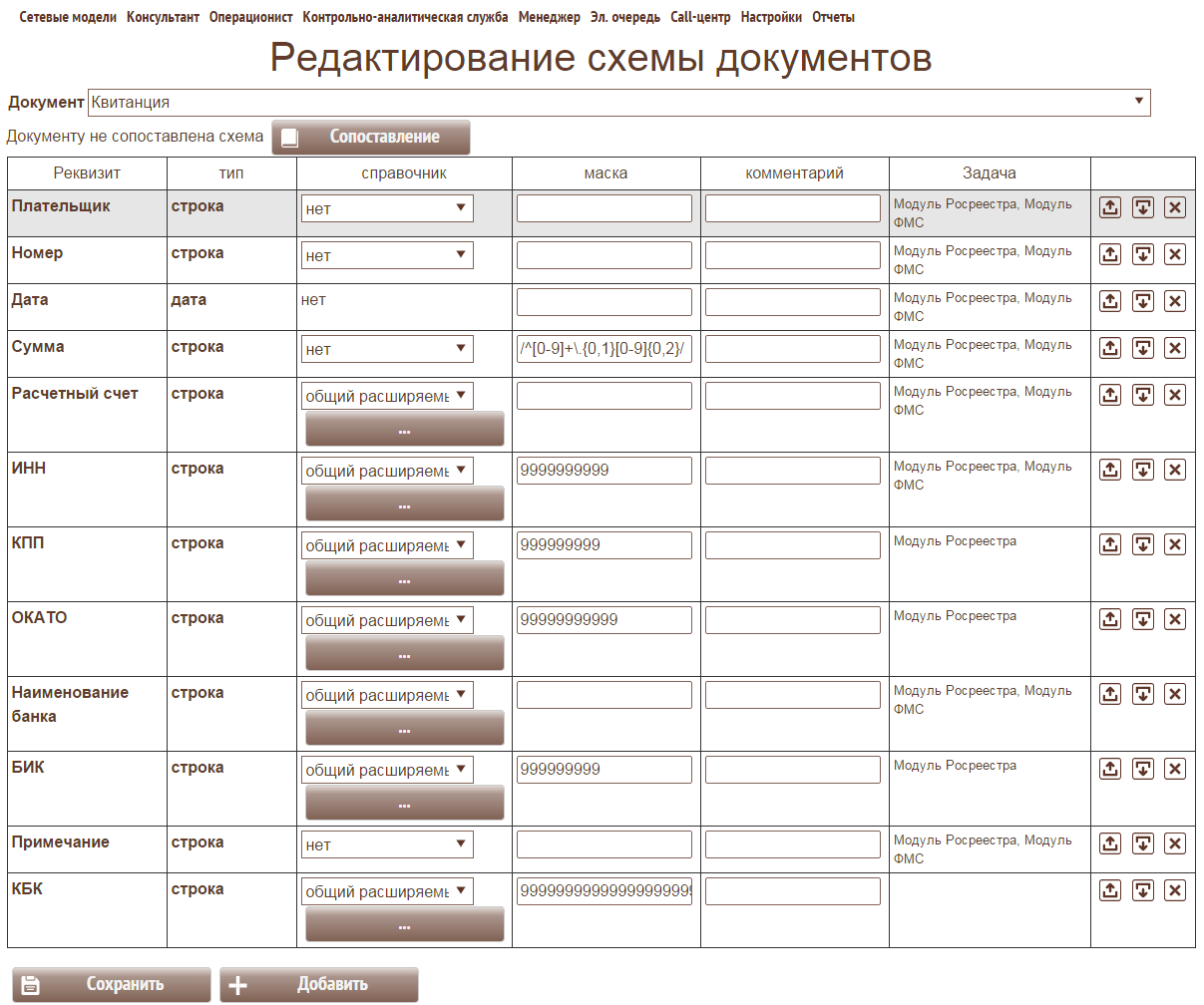Move the ОКАТО row down

[1143, 619]
